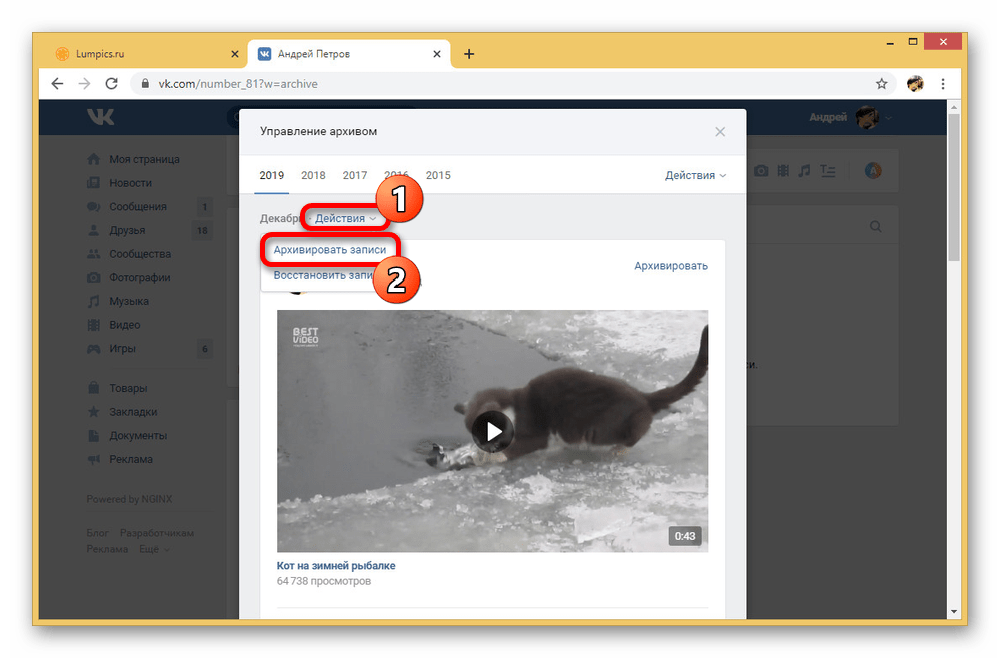Open Закладки in the sidebar

[x=133, y=412]
